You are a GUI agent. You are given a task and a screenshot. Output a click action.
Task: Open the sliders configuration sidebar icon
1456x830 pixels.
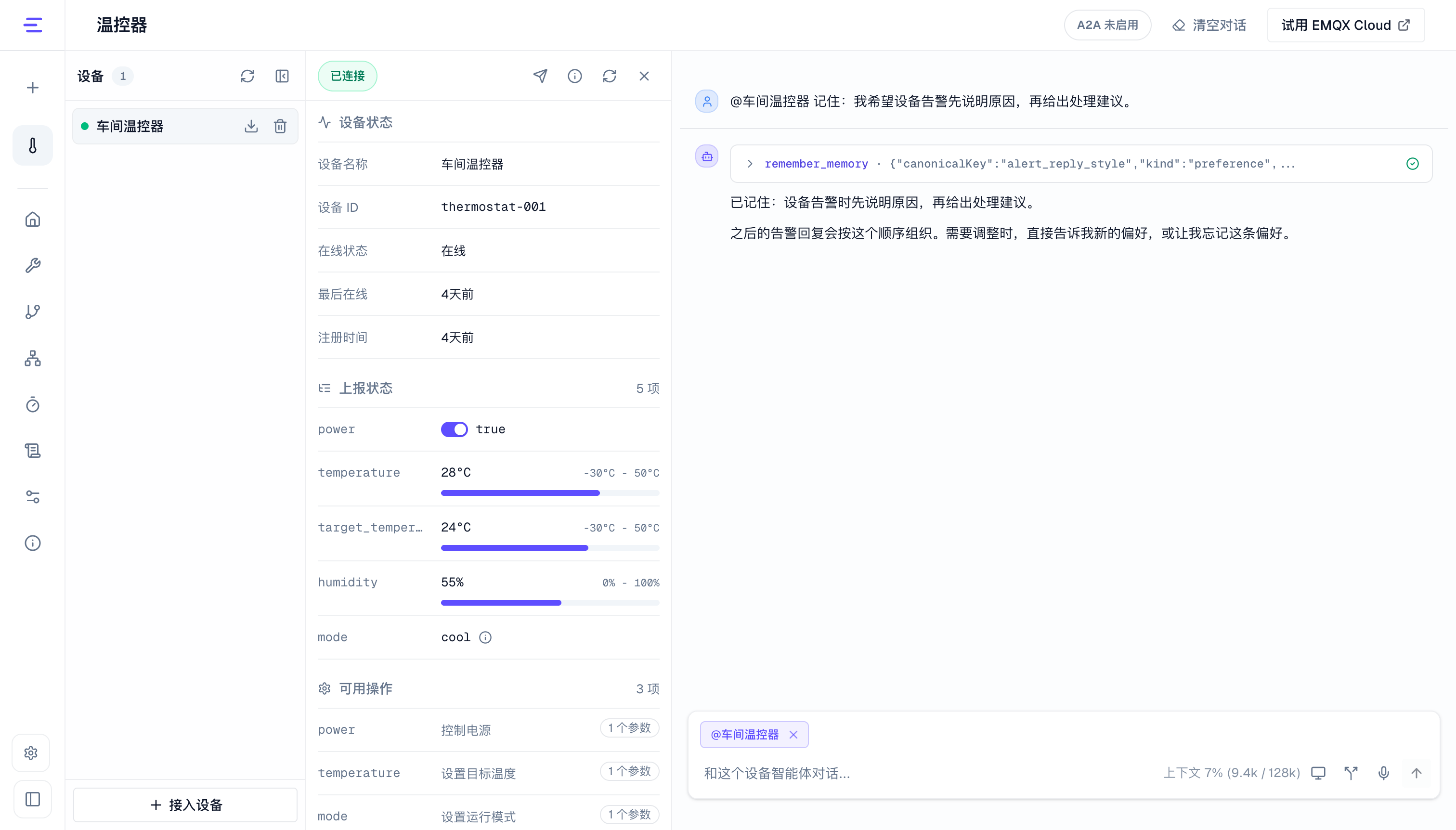[32, 496]
